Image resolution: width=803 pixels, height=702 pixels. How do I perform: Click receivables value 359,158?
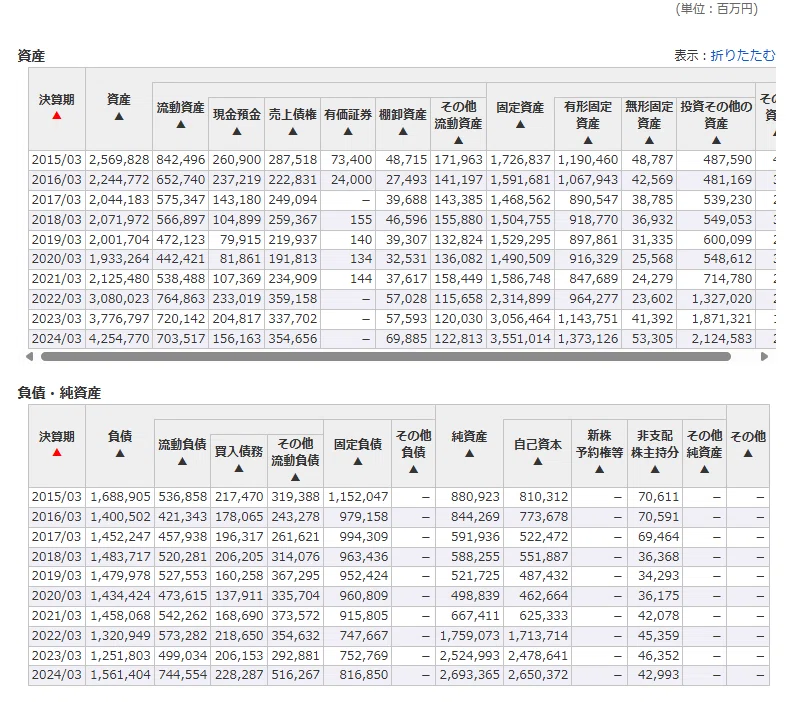293,299
